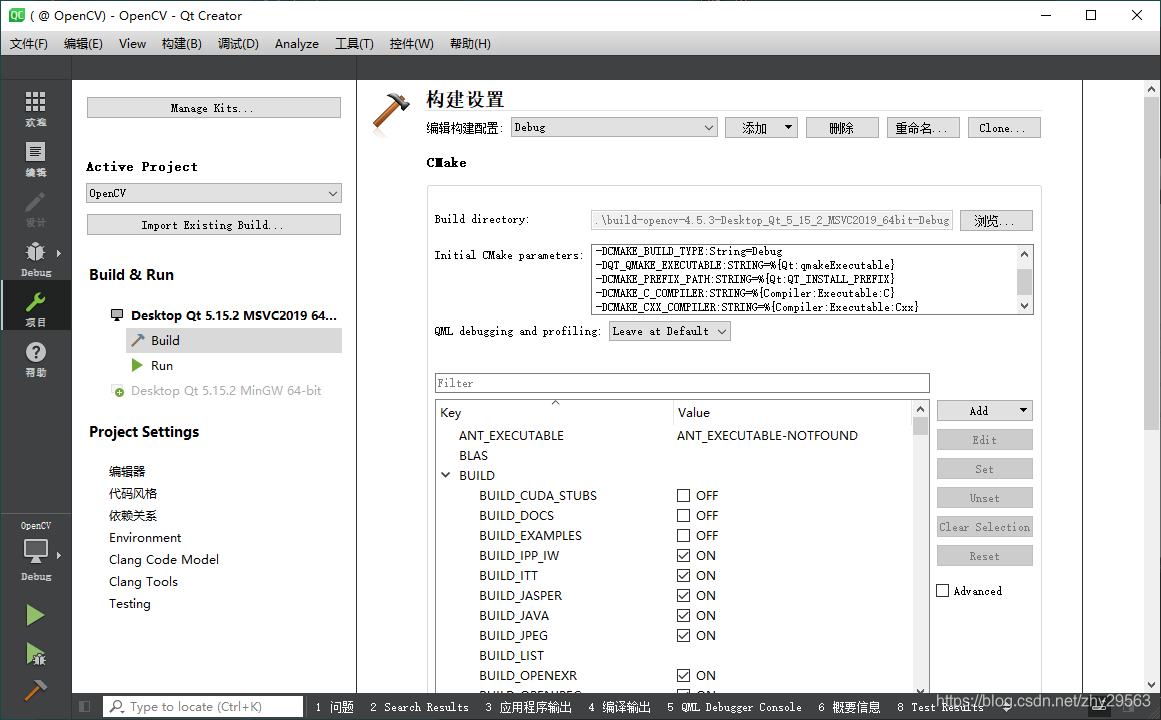
Task: Open the 文件(F) menu
Action: tap(29, 44)
